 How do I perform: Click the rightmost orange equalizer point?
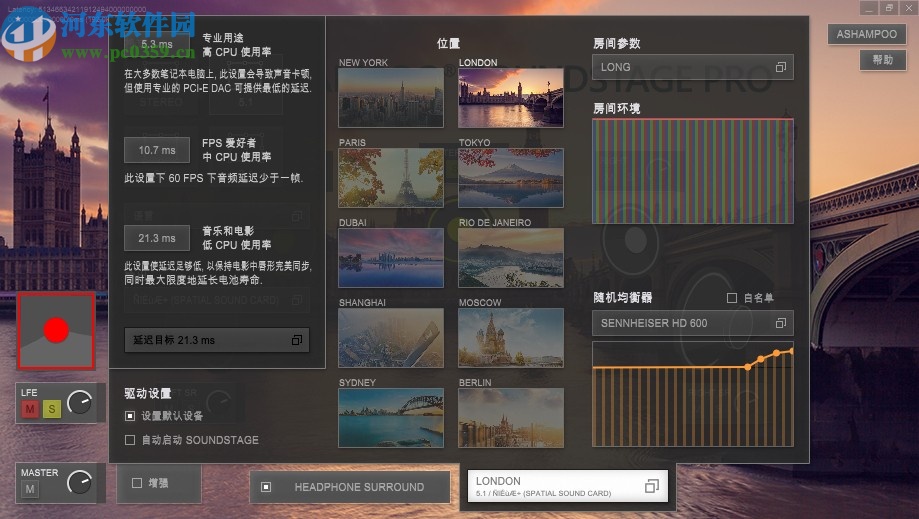click(x=791, y=351)
